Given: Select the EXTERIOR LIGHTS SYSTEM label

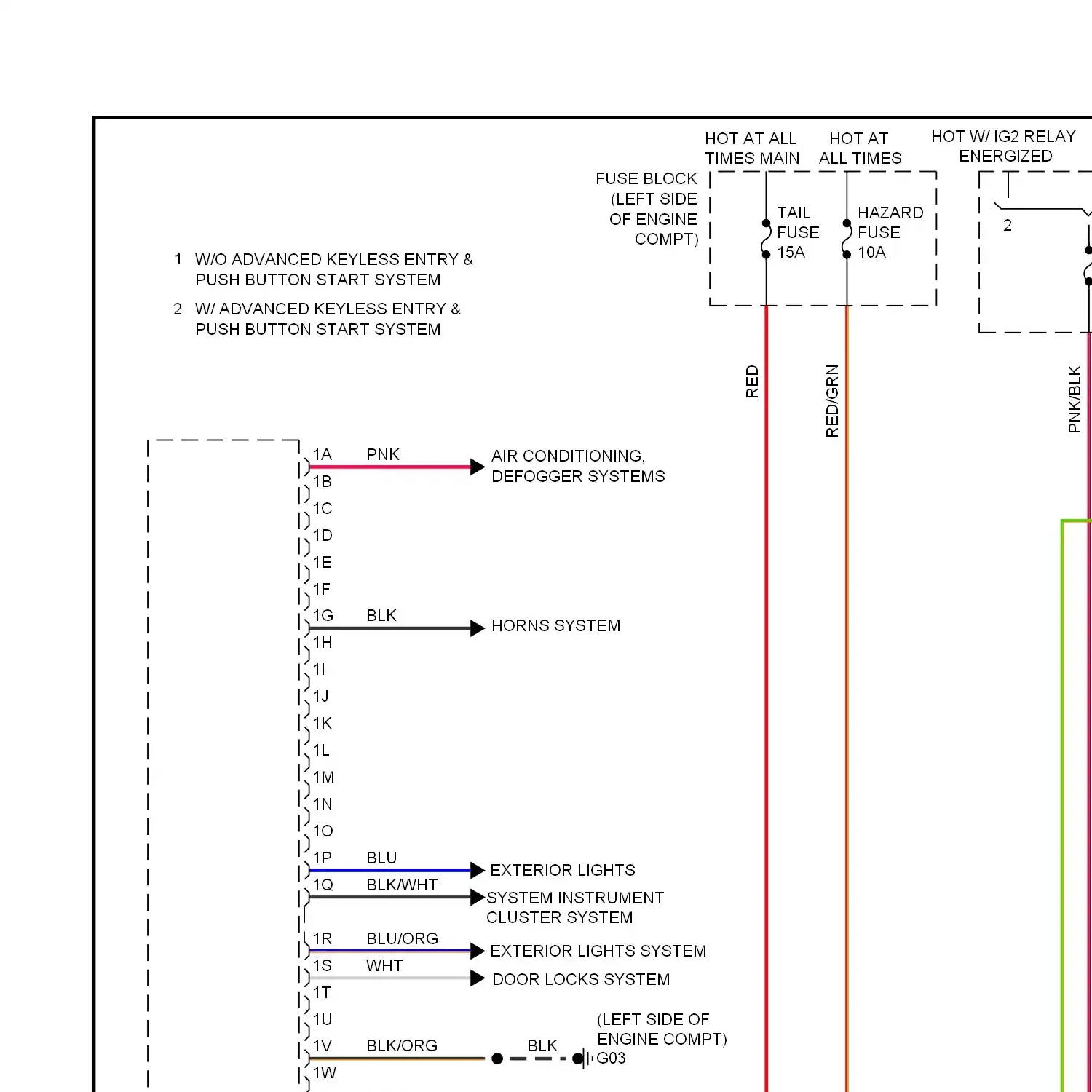Looking at the screenshot, I should click(x=598, y=951).
